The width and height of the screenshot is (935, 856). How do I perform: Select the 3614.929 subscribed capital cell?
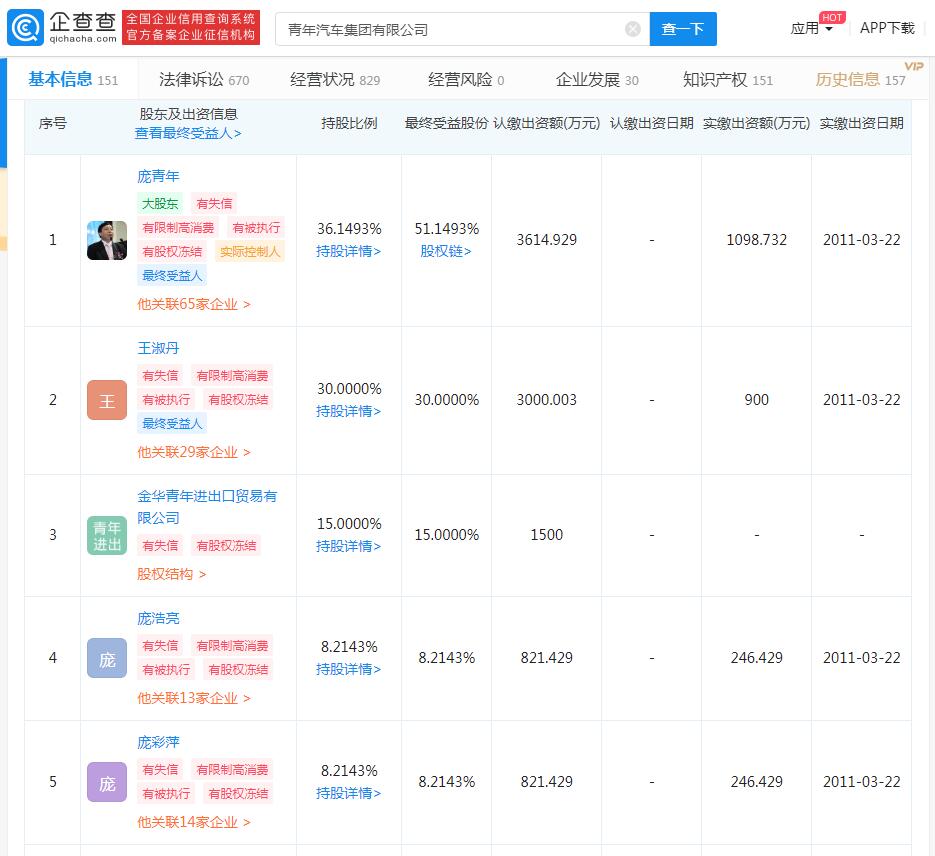[x=546, y=240]
